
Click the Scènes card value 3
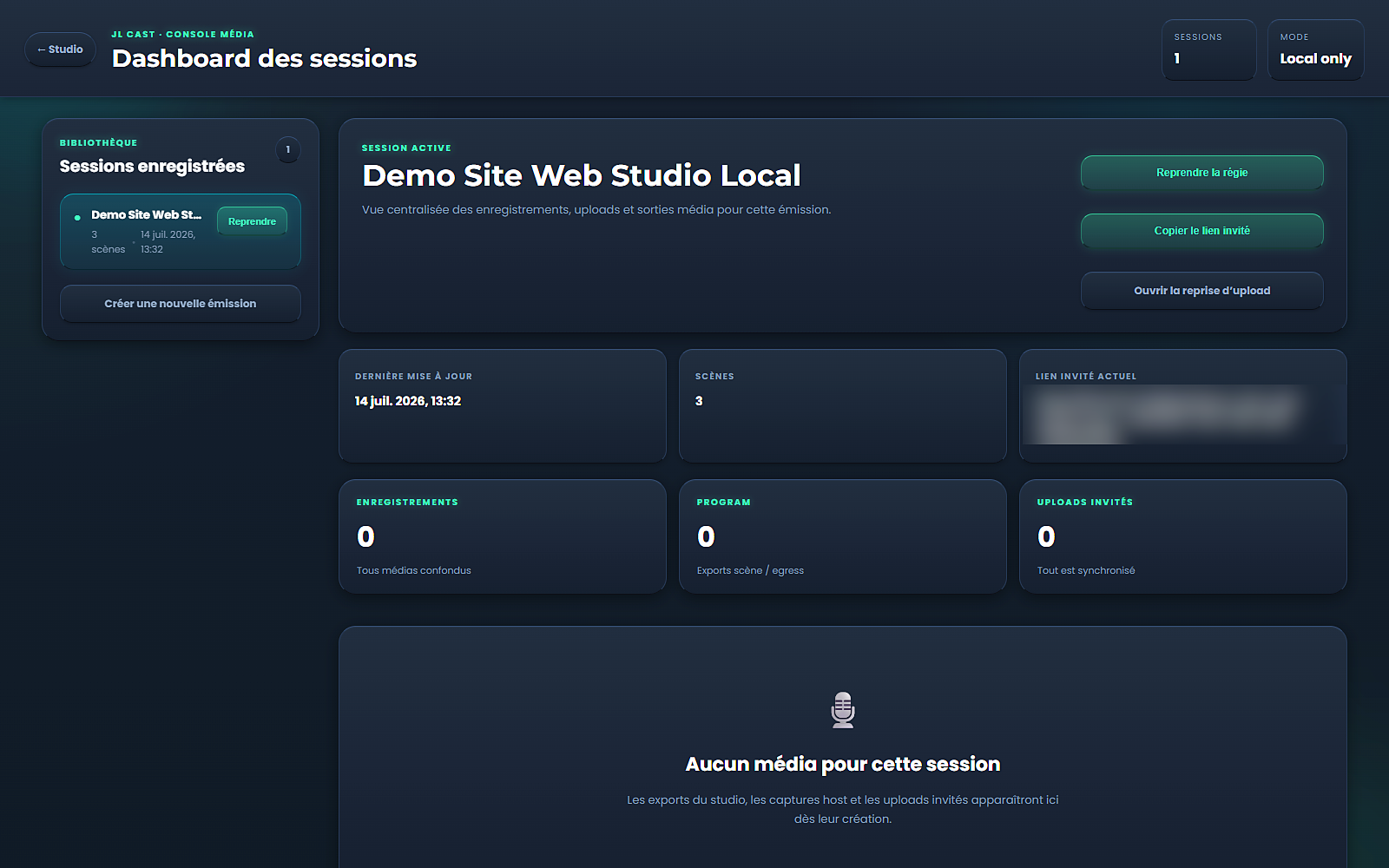click(699, 401)
